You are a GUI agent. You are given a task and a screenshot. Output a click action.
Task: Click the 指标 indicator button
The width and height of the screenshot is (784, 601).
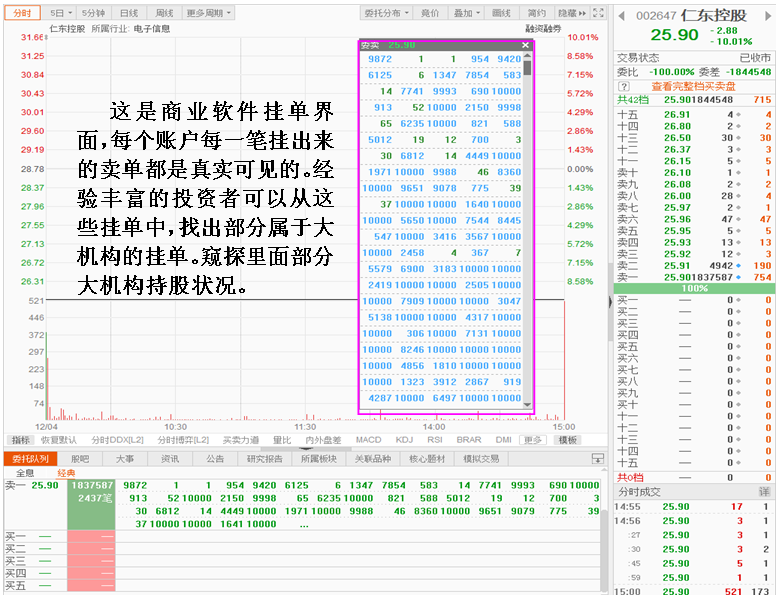click(x=20, y=440)
